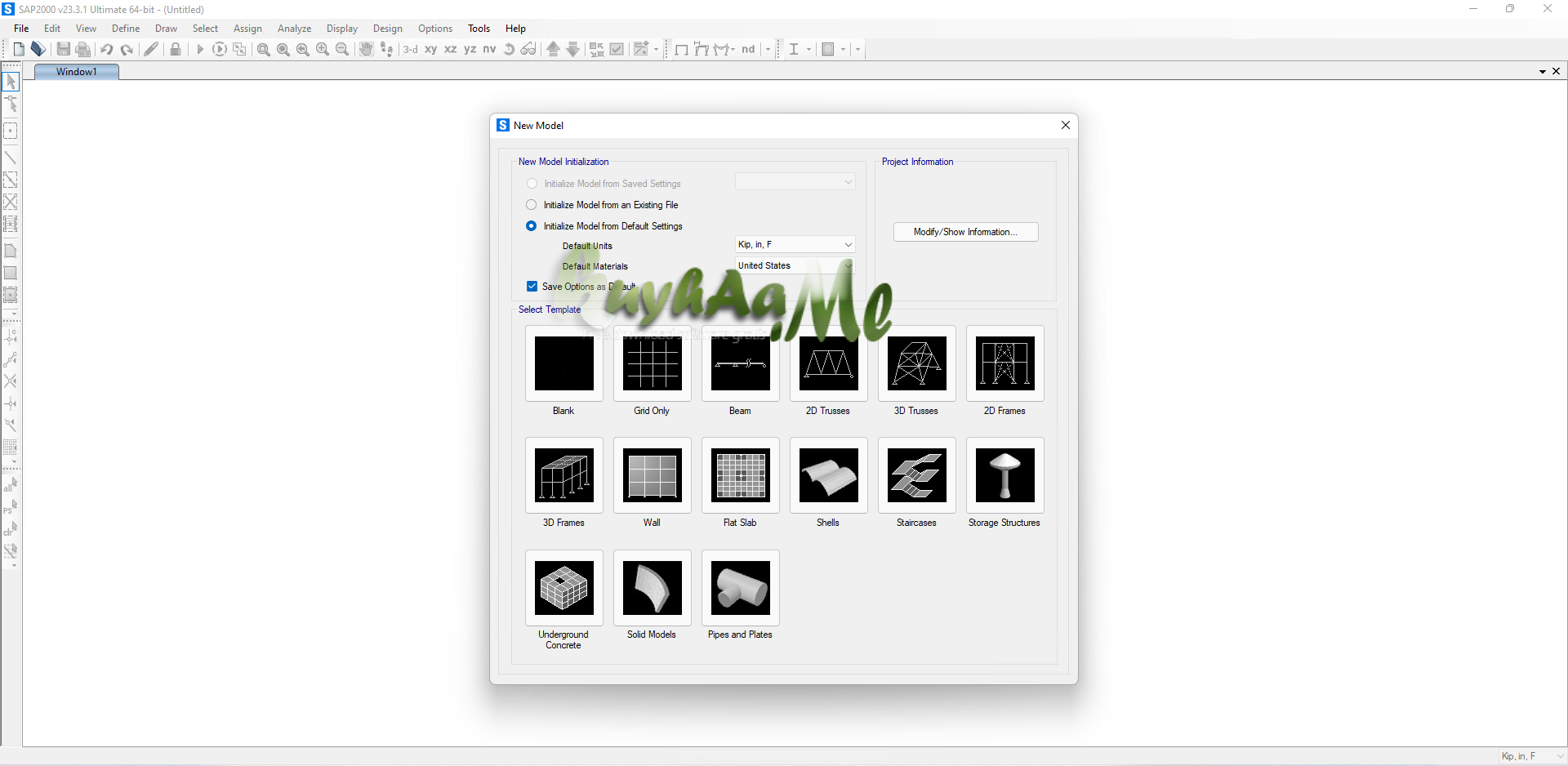
Task: Click Modify/Show Information button
Action: (x=965, y=232)
